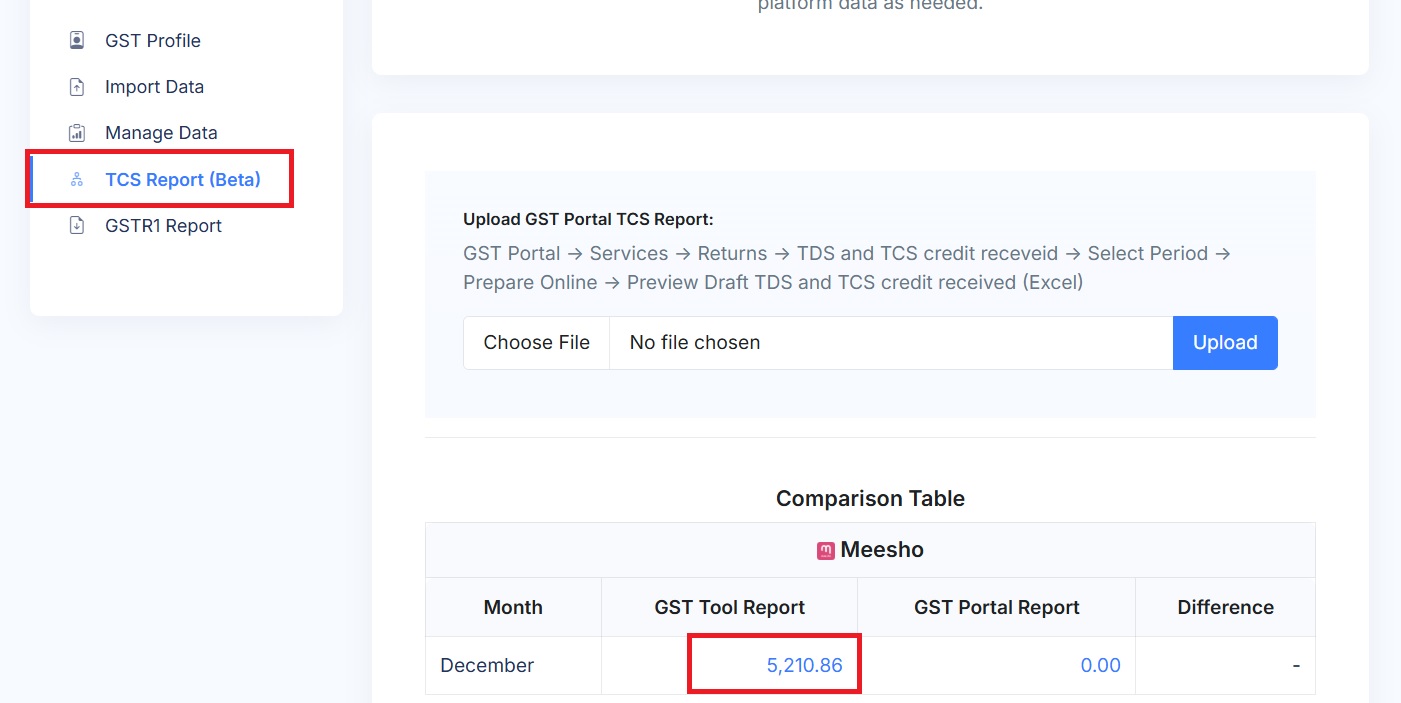The image size is (1401, 703).
Task: Click the GST Profile person icon
Action: click(76, 40)
